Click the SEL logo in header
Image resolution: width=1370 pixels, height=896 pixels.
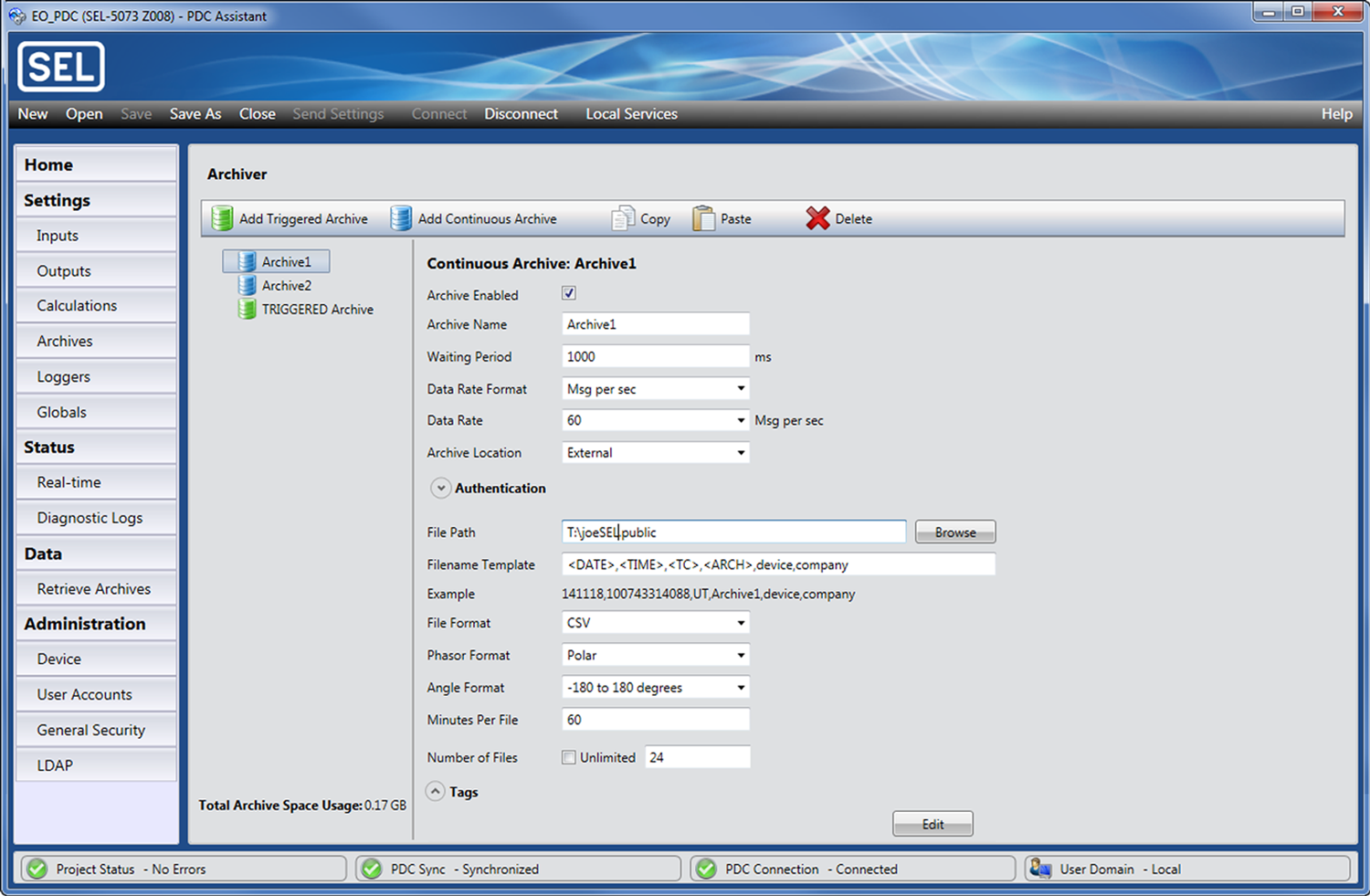(61, 67)
